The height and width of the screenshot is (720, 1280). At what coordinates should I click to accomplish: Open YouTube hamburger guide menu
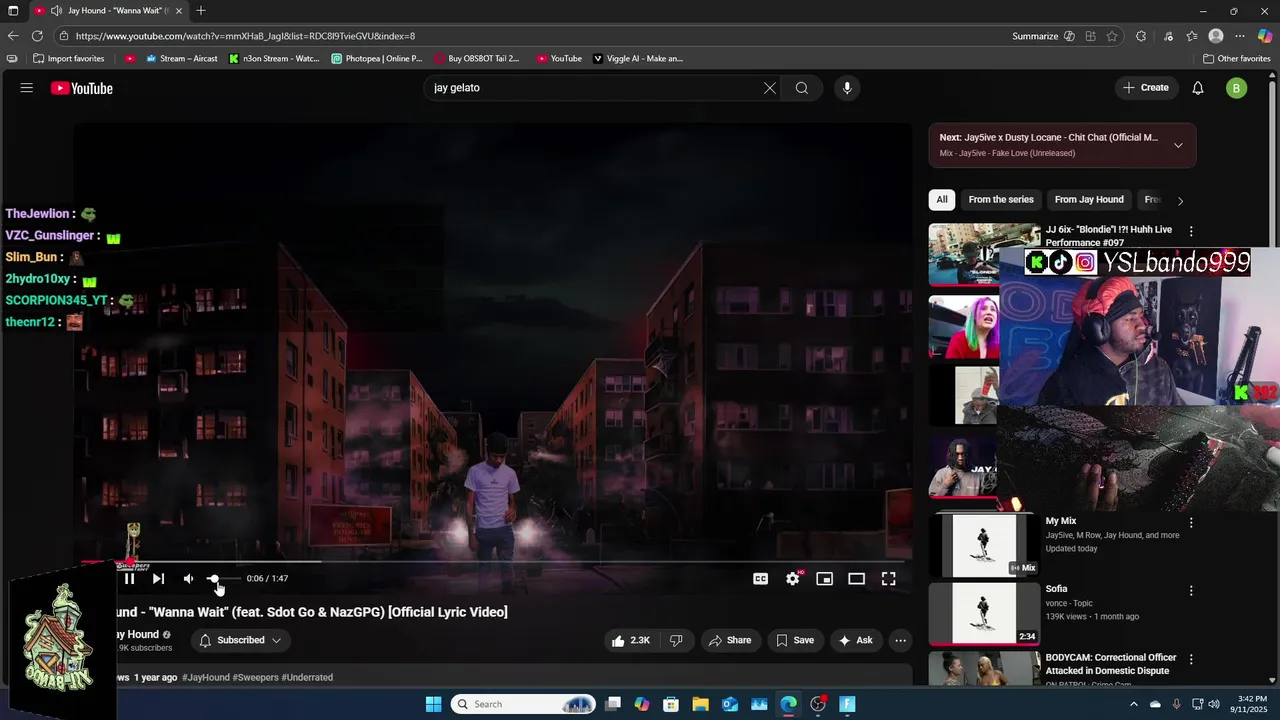[27, 88]
